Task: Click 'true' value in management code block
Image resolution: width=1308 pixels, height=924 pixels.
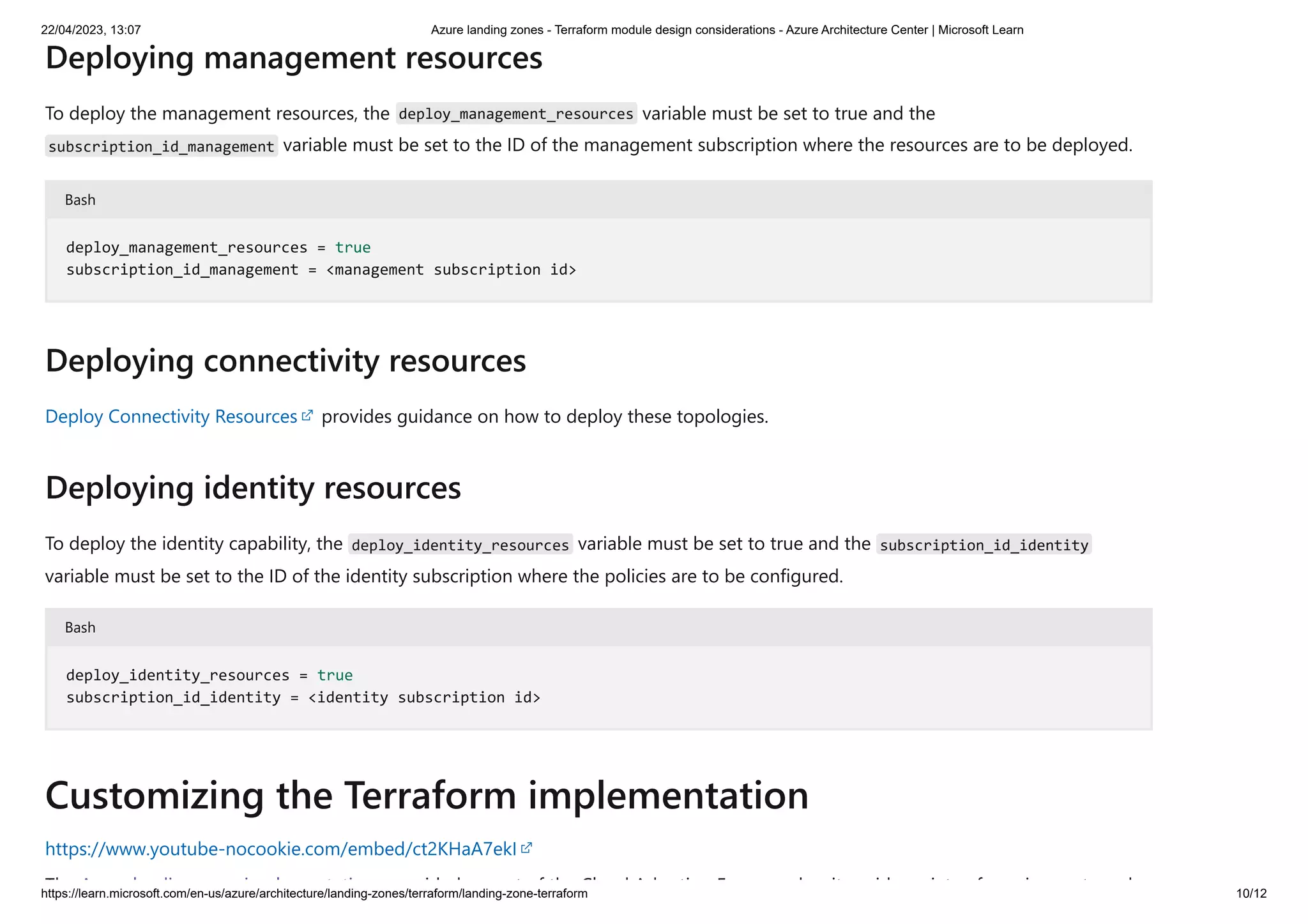Action: [353, 248]
